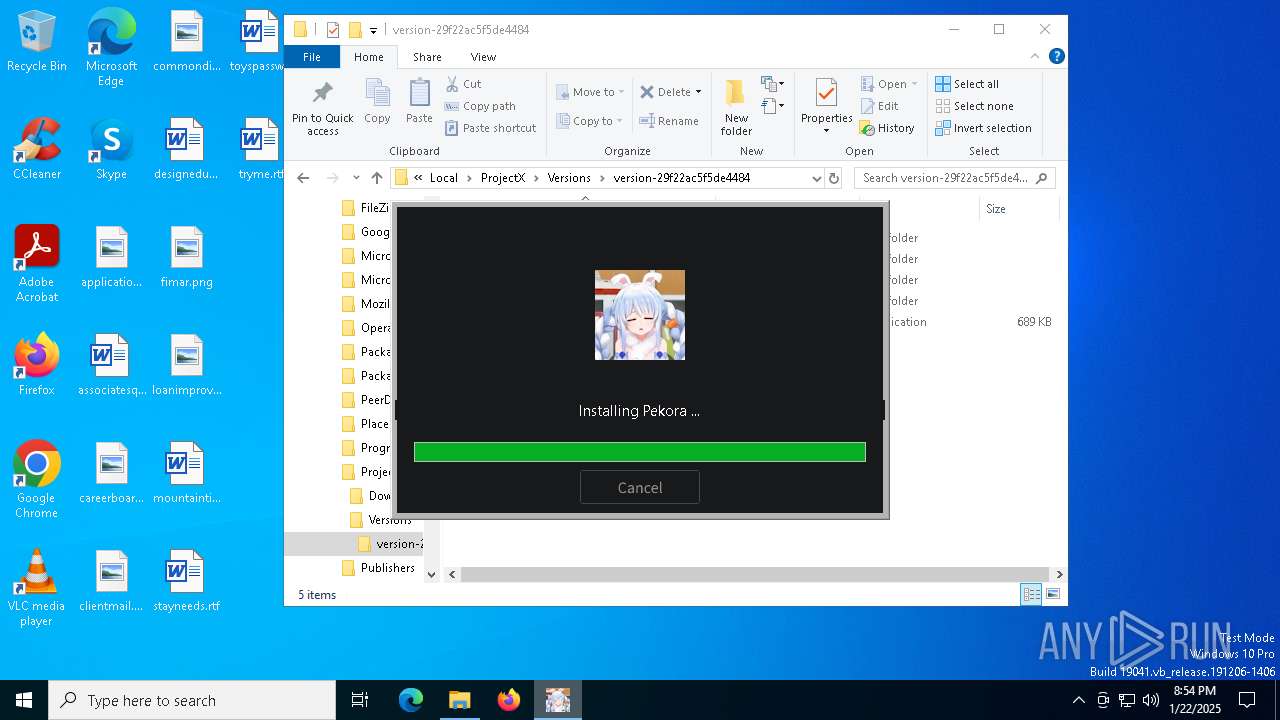Select the fimar.png desktop file
This screenshot has width=1280, height=720.
coord(186,257)
